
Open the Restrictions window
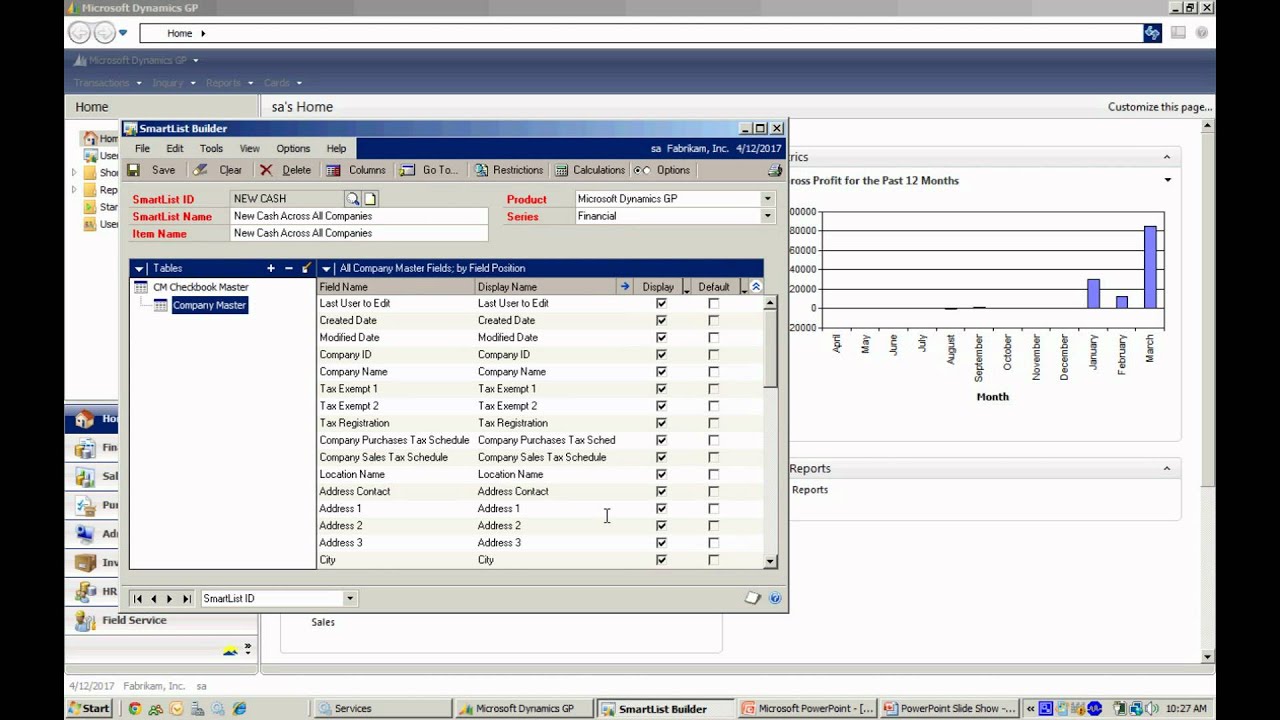(x=509, y=170)
